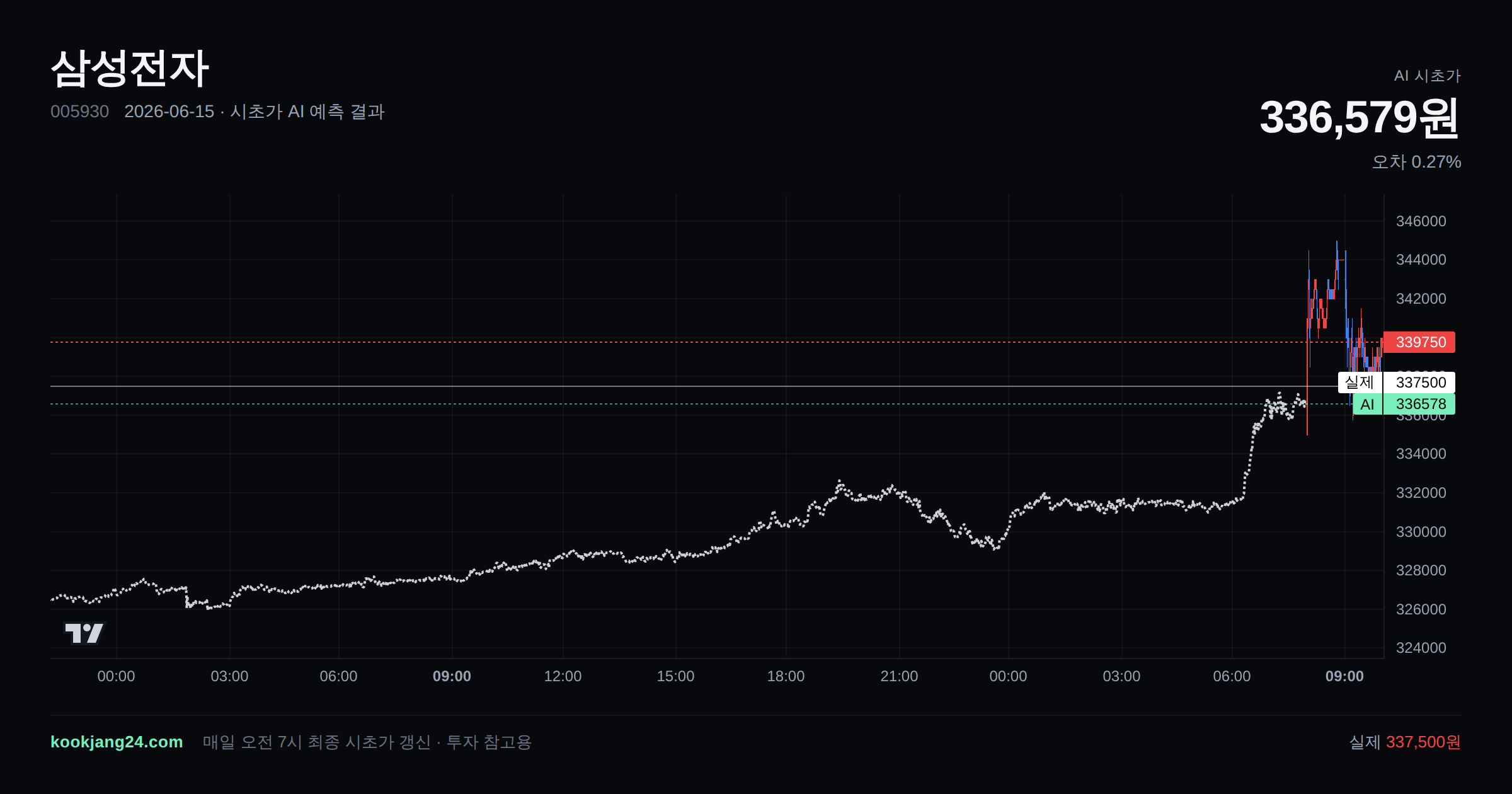Click the 326000 price axis label

[x=1421, y=609]
